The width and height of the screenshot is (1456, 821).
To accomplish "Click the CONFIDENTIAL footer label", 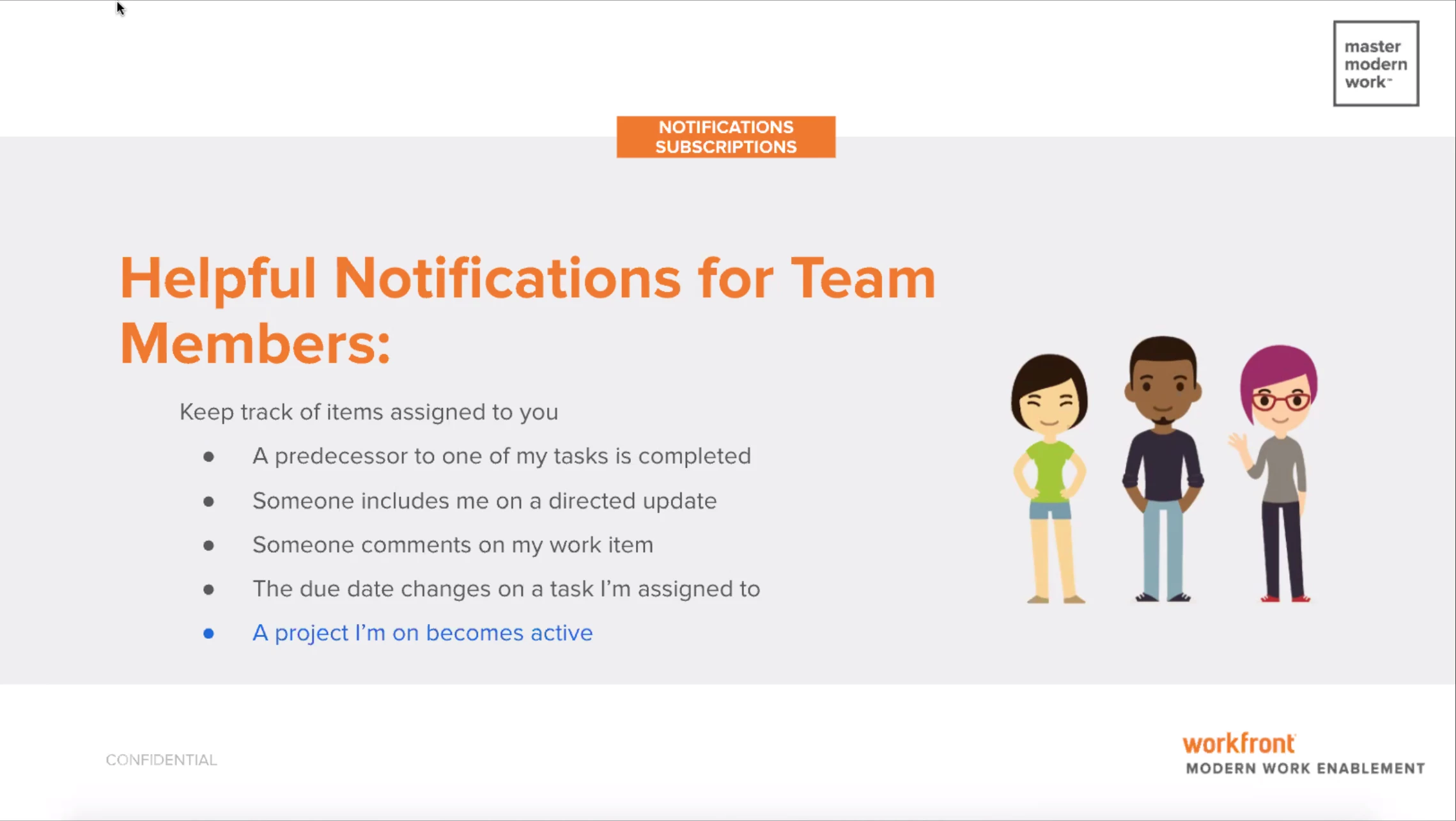I will click(161, 760).
